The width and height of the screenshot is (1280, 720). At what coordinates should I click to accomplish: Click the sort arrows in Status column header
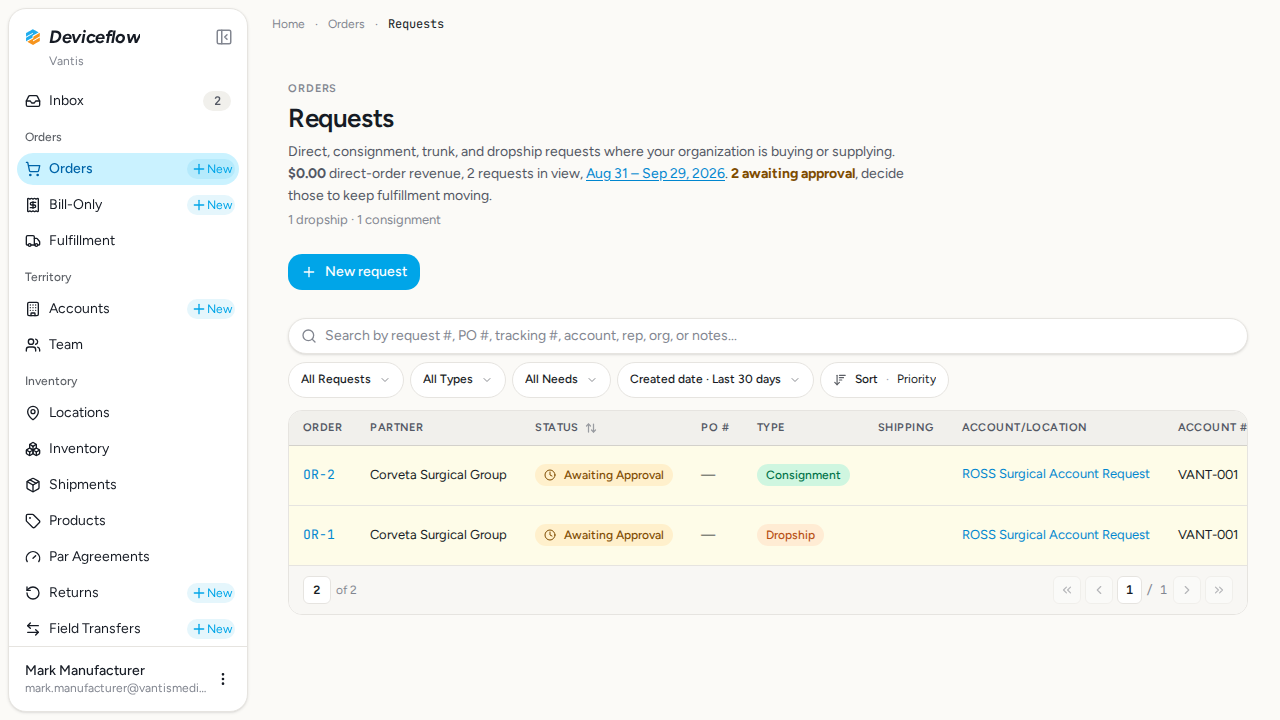pyautogui.click(x=591, y=428)
